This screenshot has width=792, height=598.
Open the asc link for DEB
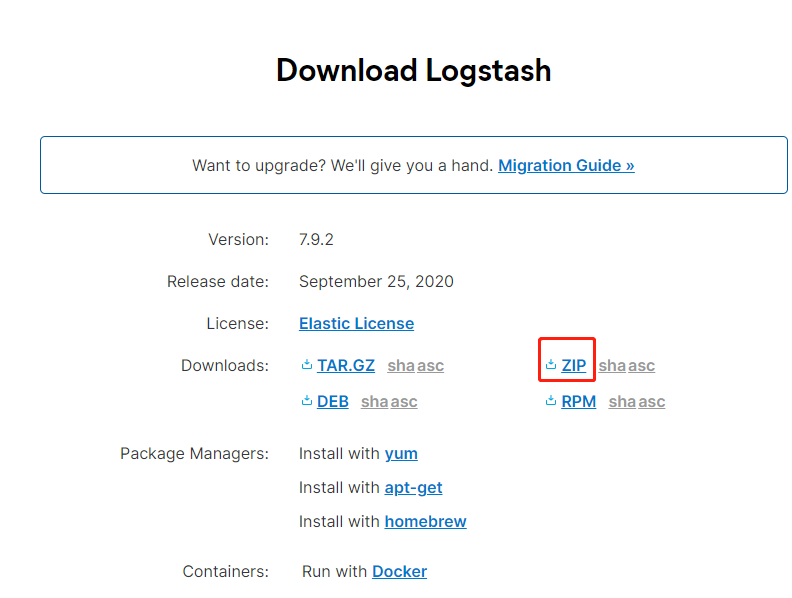coord(404,402)
